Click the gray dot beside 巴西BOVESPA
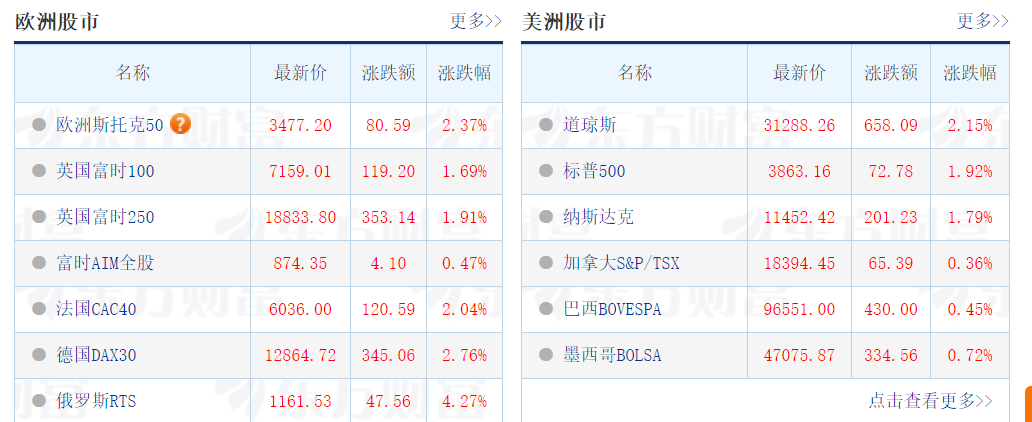This screenshot has height=422, width=1032. (545, 308)
